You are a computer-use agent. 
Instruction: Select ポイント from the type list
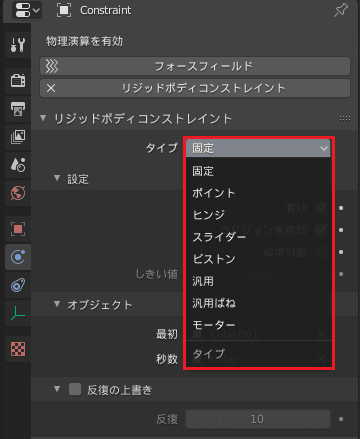click(x=258, y=193)
